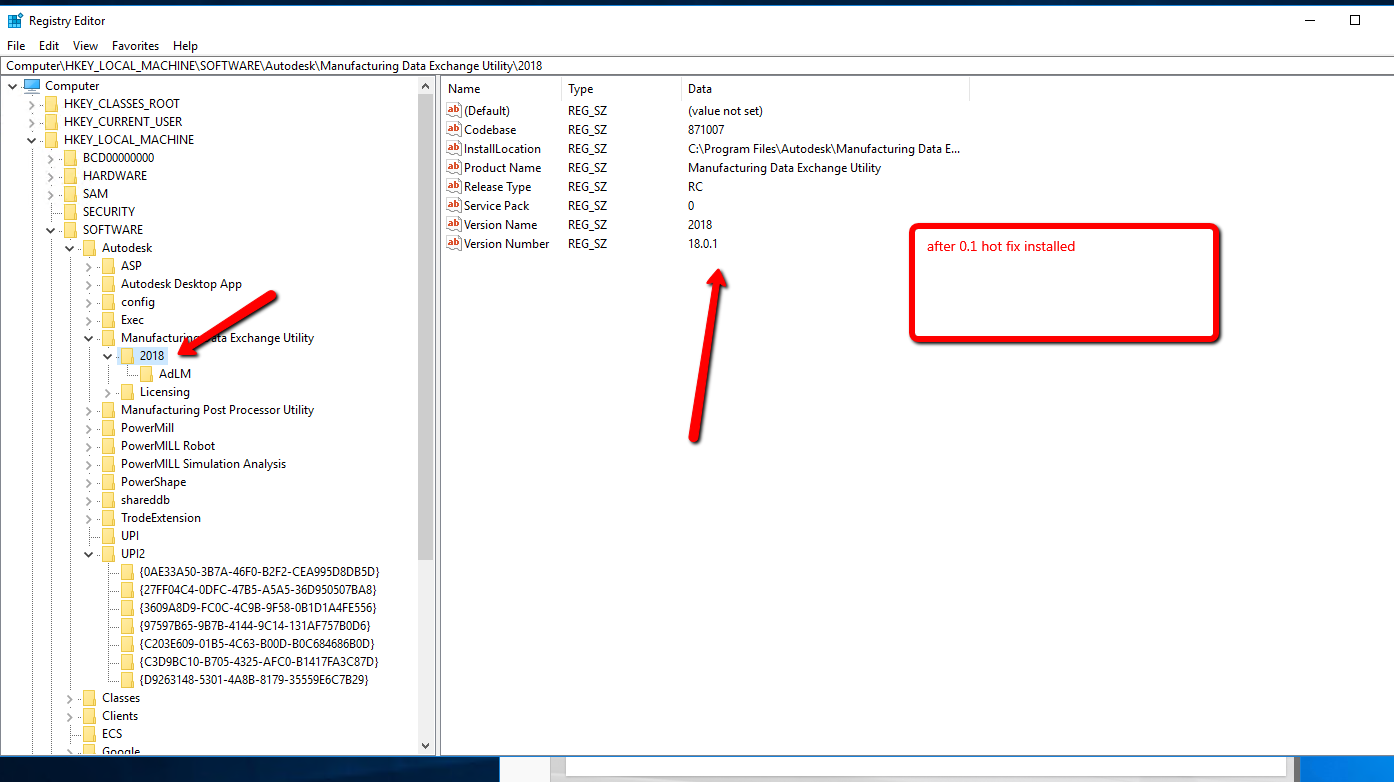Sort by the Type column header
Image resolution: width=1394 pixels, height=782 pixels.
click(580, 88)
